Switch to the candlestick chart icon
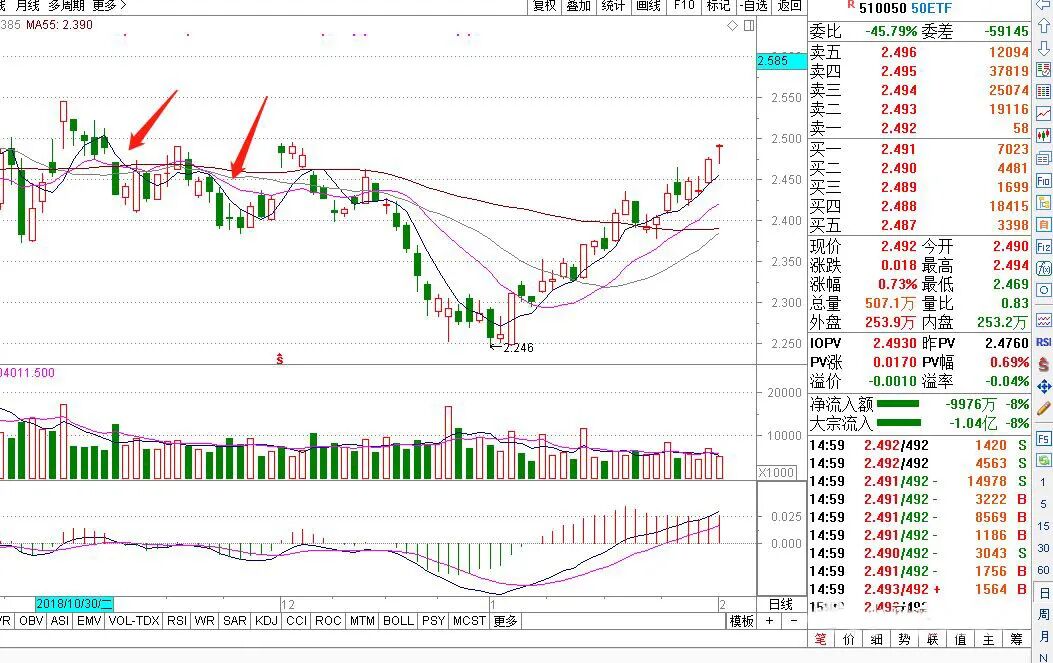Image resolution: width=1053 pixels, height=663 pixels. click(x=1044, y=136)
